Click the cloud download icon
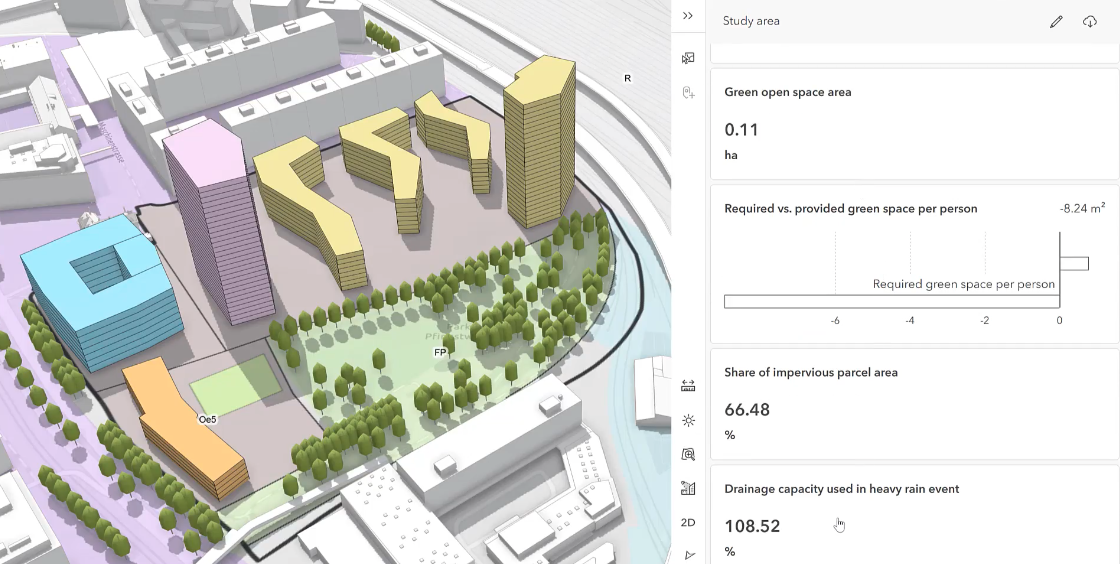This screenshot has height=564, width=1120. tap(1089, 21)
